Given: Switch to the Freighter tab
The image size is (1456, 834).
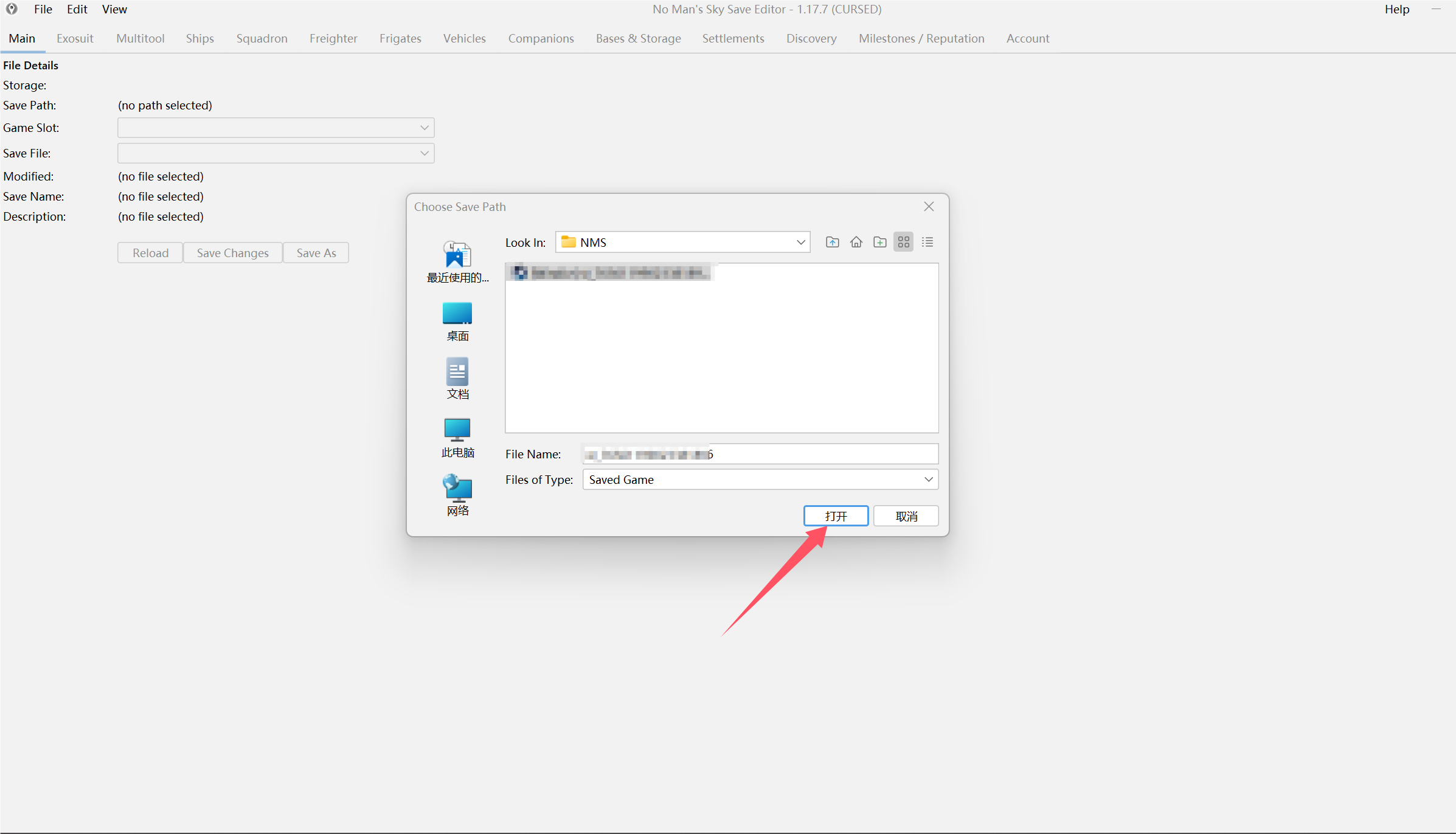Looking at the screenshot, I should pyautogui.click(x=333, y=38).
